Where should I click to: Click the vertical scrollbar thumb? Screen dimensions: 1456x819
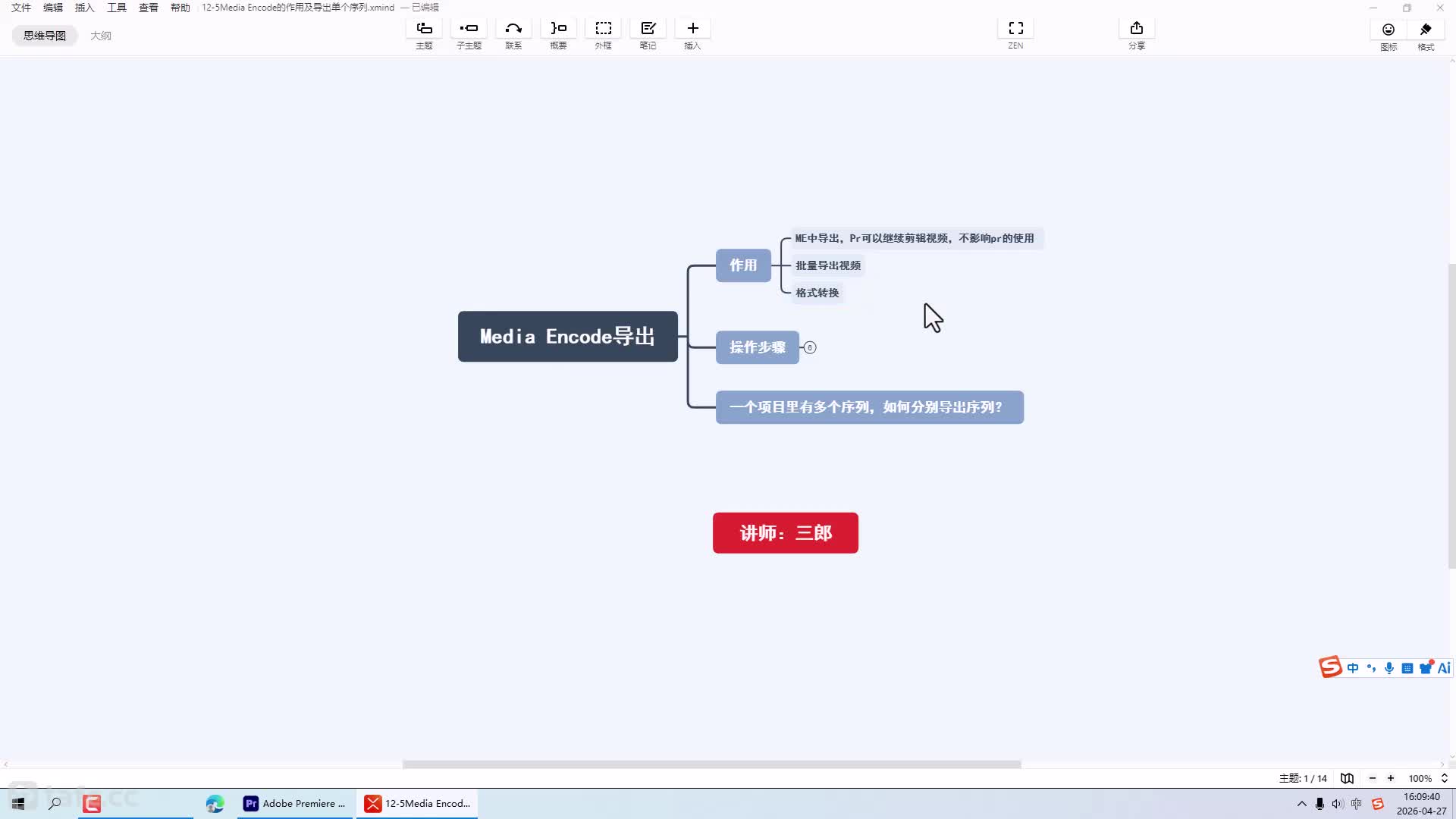pyautogui.click(x=1451, y=416)
